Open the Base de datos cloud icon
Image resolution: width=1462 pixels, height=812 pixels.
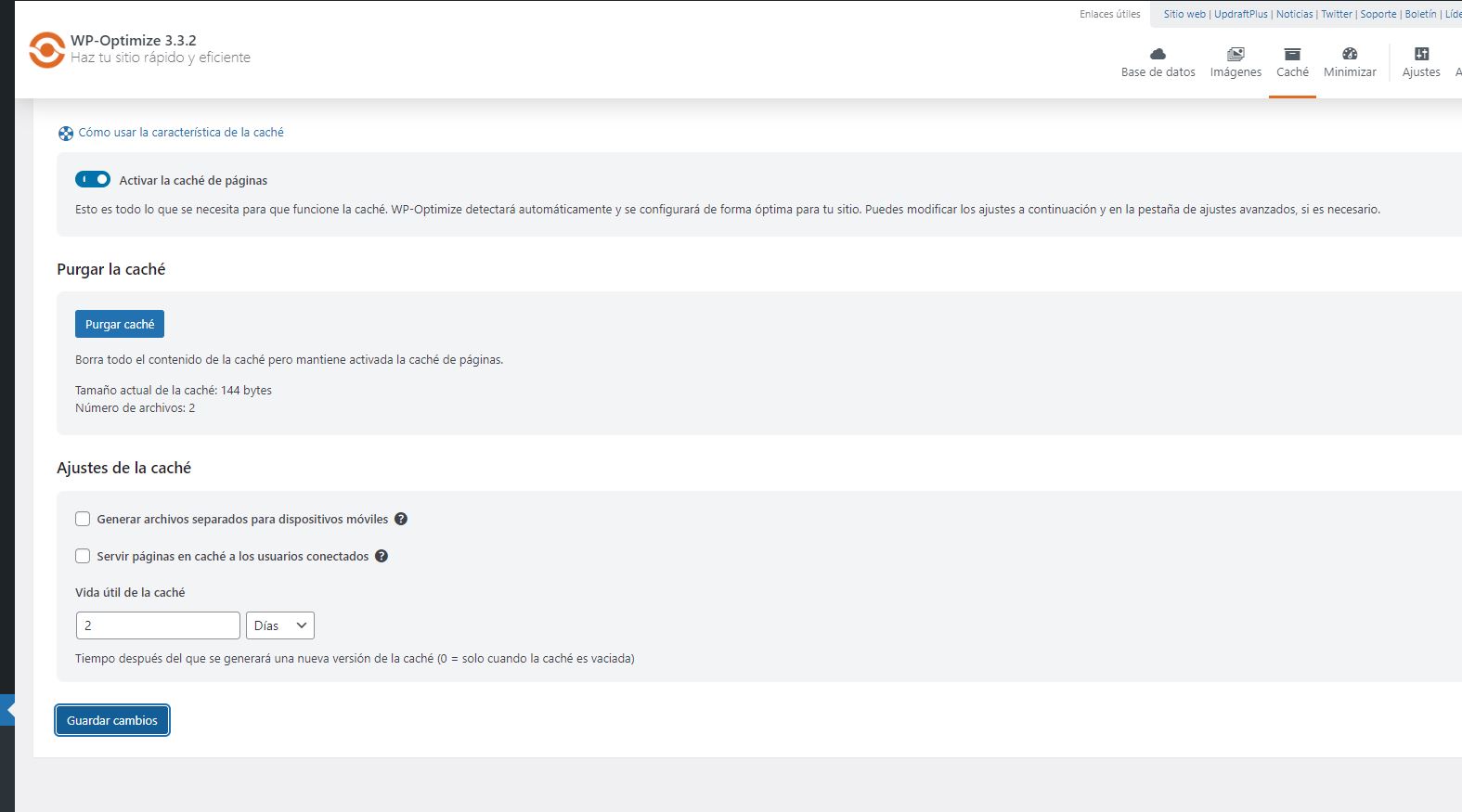coord(1158,54)
